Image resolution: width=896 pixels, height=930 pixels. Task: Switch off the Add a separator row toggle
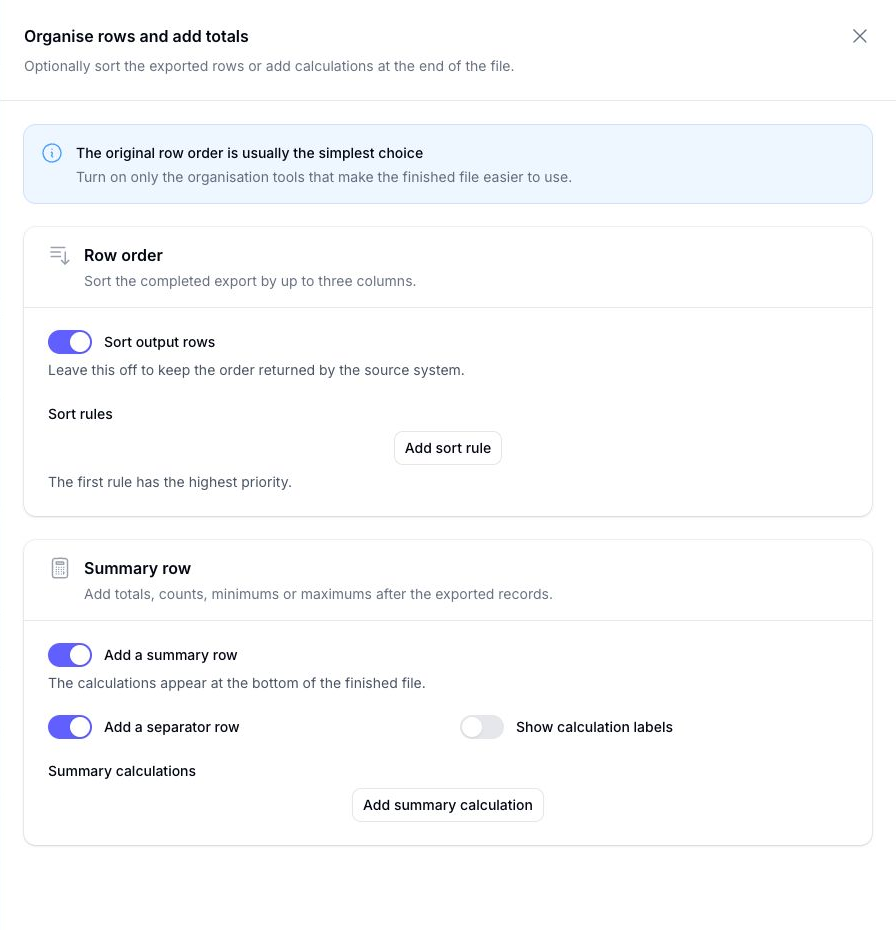(70, 727)
